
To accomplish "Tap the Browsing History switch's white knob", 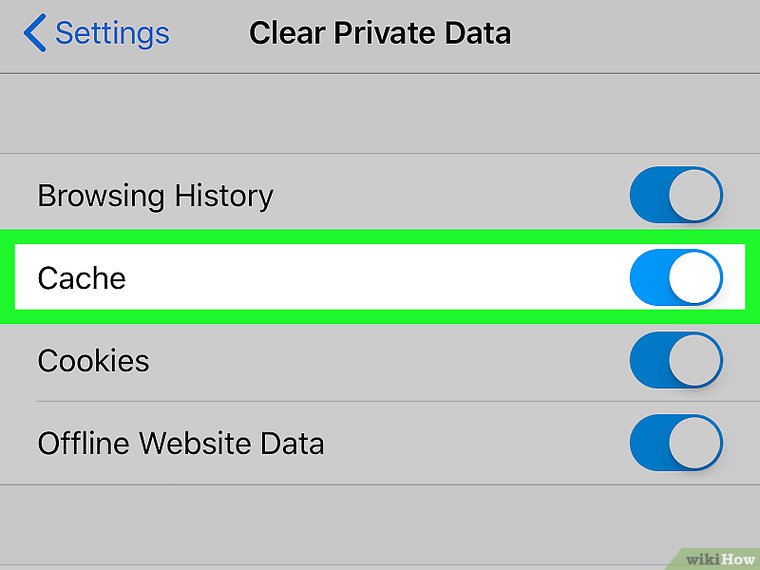I will tap(695, 195).
